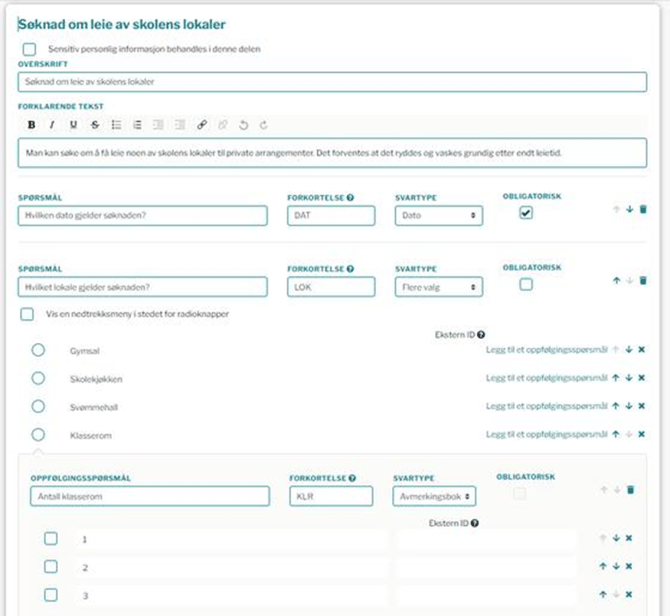Click the Overskrift text field
Screen dimensions: 670x616
coord(332,83)
